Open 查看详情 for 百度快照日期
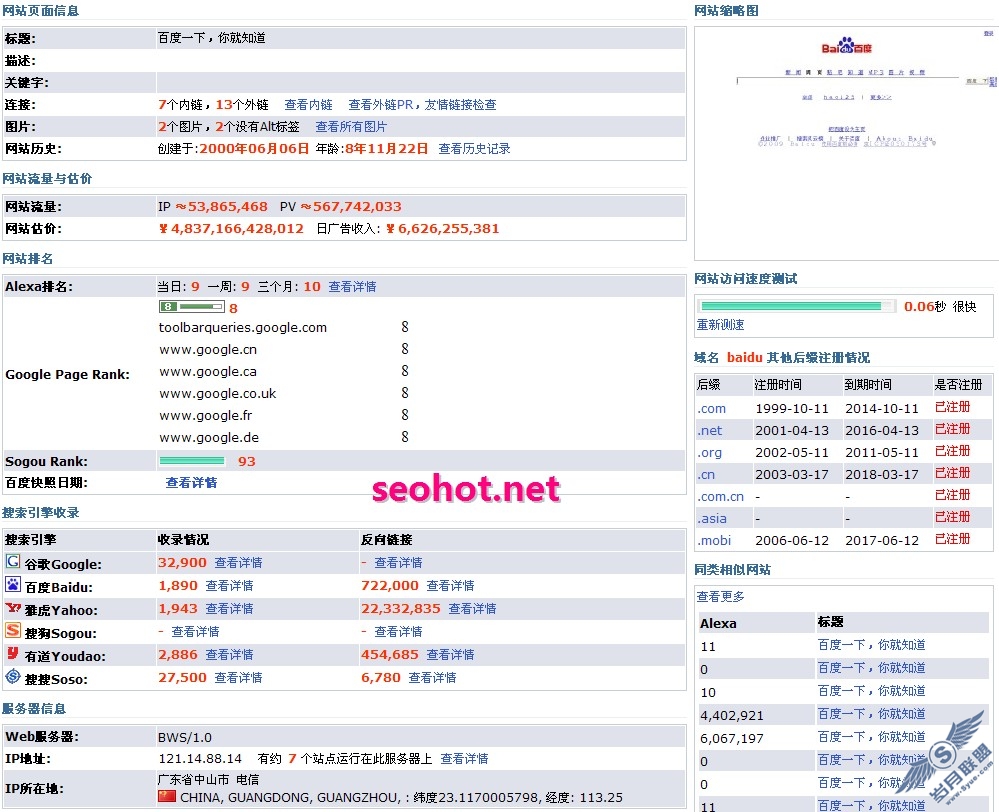Image resolution: width=999 pixels, height=812 pixels. click(191, 483)
